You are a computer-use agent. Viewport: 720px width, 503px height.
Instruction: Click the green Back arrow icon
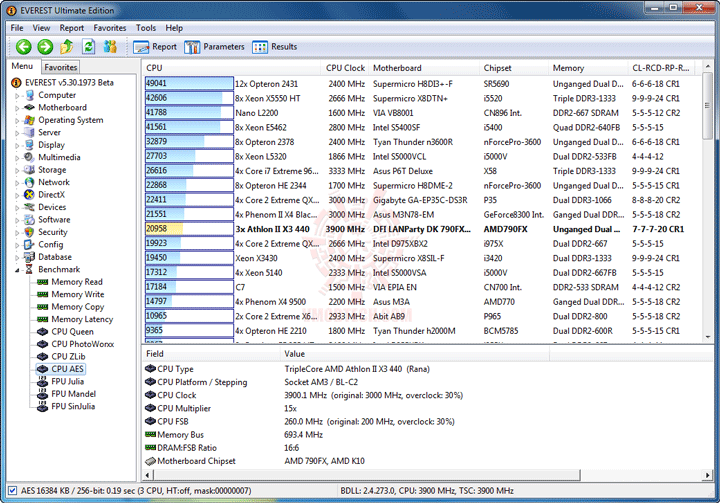[x=24, y=46]
